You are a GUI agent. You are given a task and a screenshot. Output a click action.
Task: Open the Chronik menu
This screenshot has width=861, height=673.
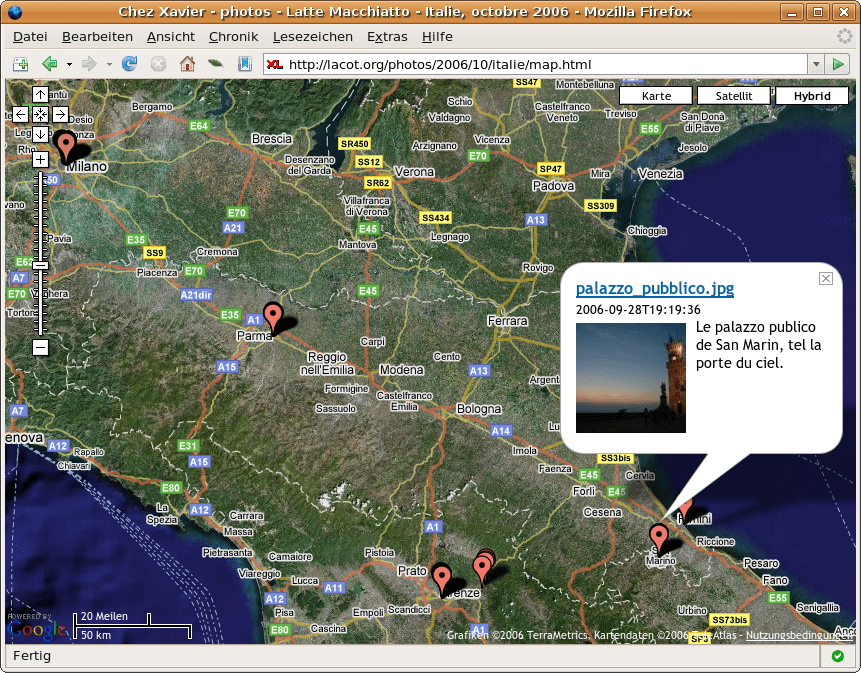[233, 37]
